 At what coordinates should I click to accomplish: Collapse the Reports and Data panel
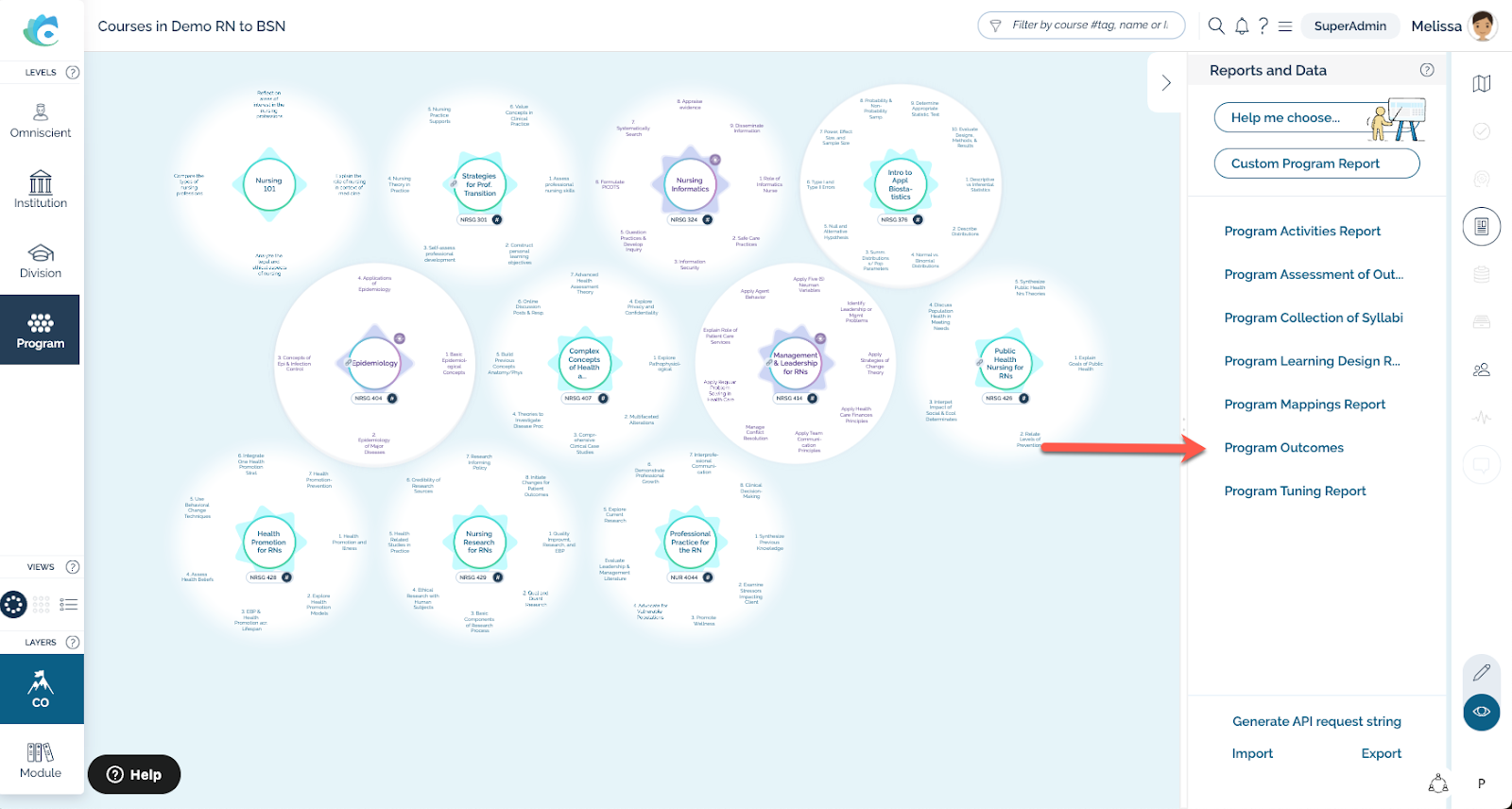(x=1166, y=83)
